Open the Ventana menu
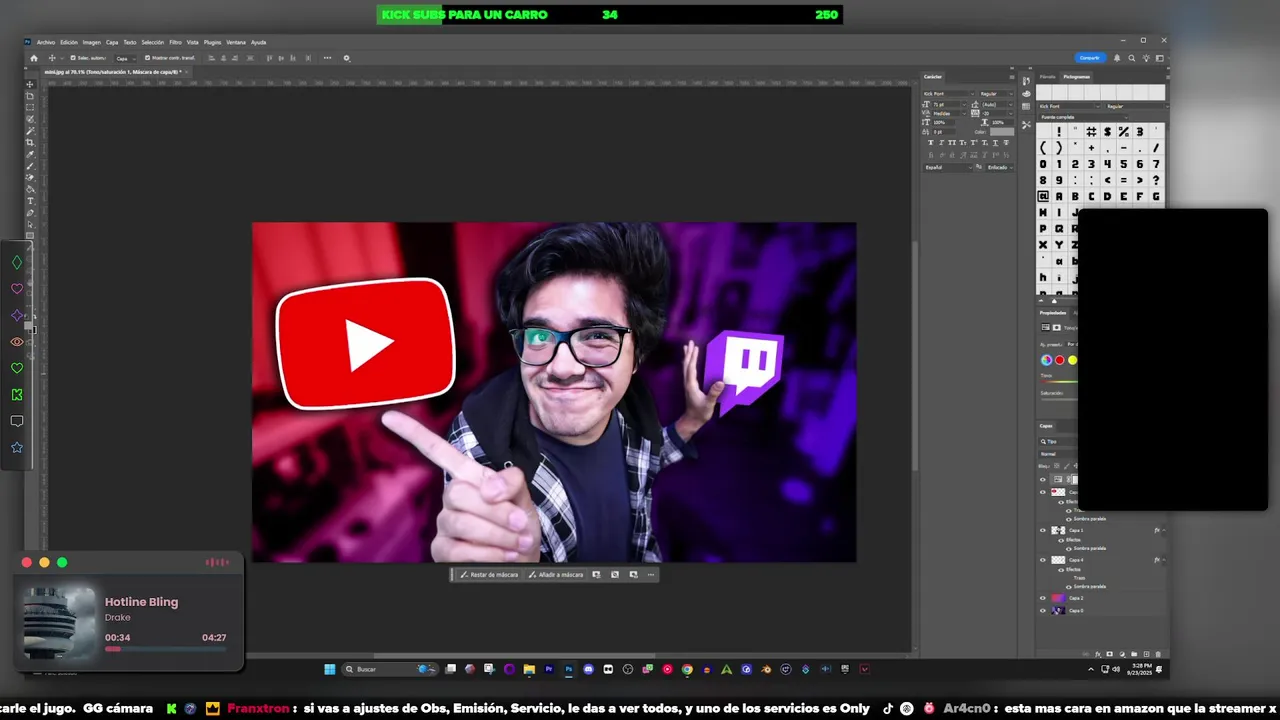This screenshot has width=1280, height=720. [x=236, y=42]
